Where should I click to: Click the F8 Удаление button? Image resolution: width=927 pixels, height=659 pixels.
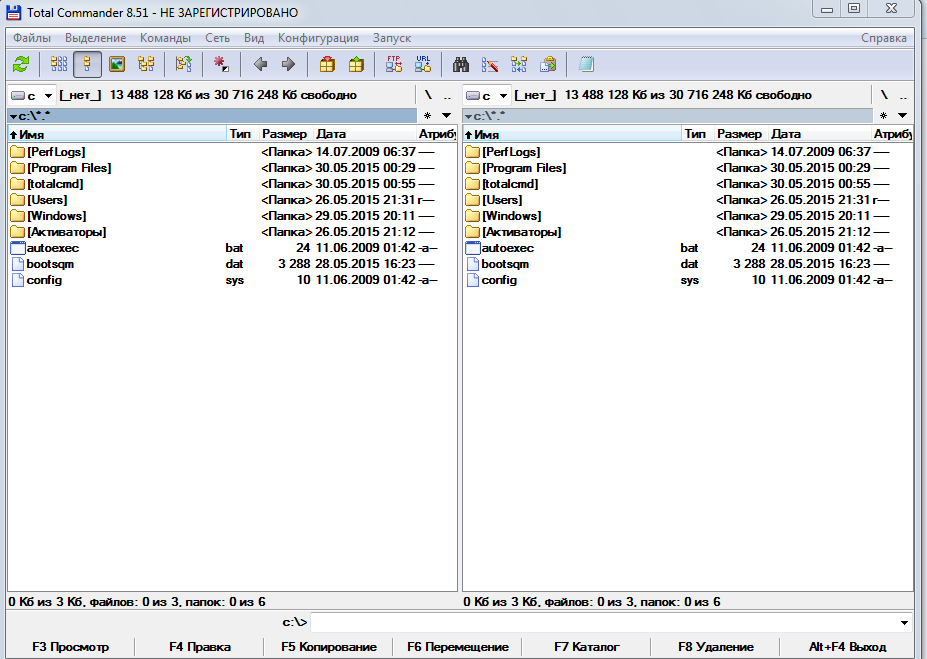point(715,647)
